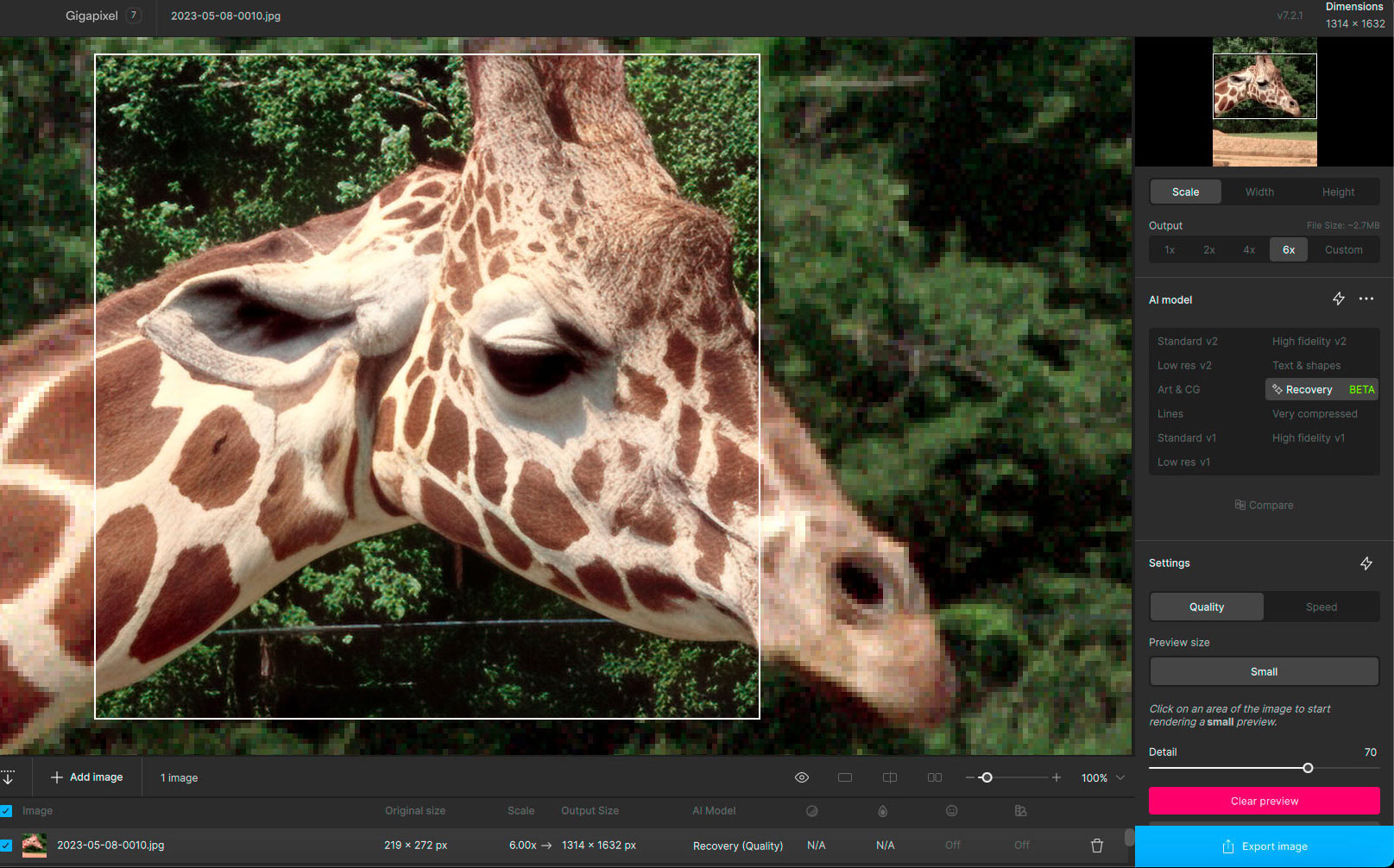
Task: Collapse the image list panel arrow
Action: pos(8,777)
